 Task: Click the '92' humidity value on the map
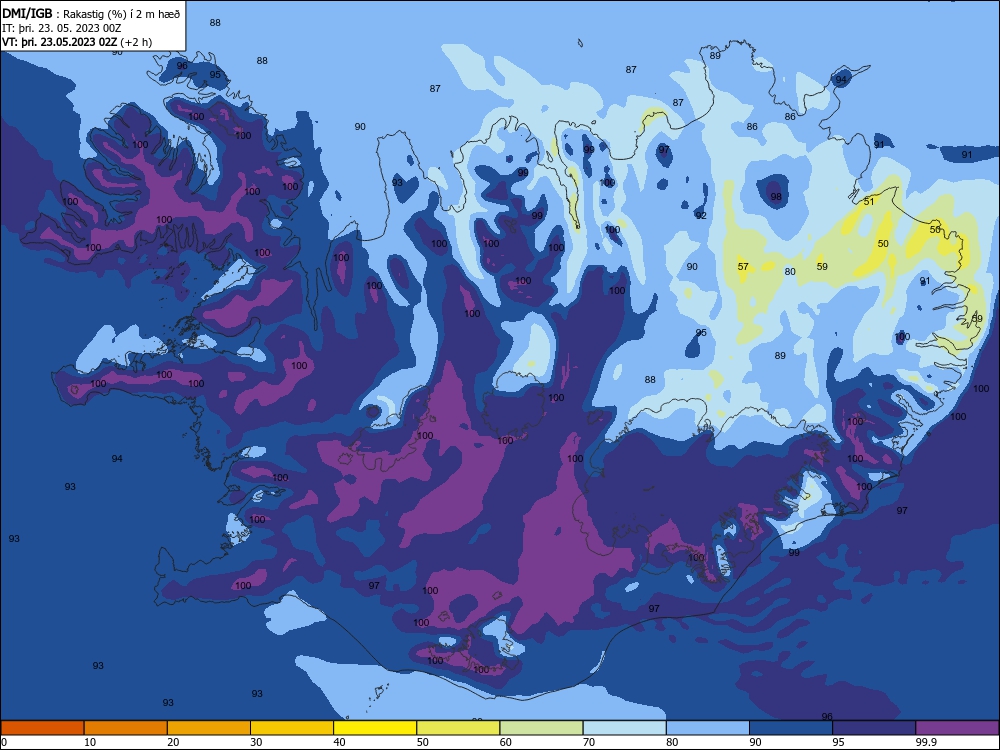pyautogui.click(x=701, y=216)
